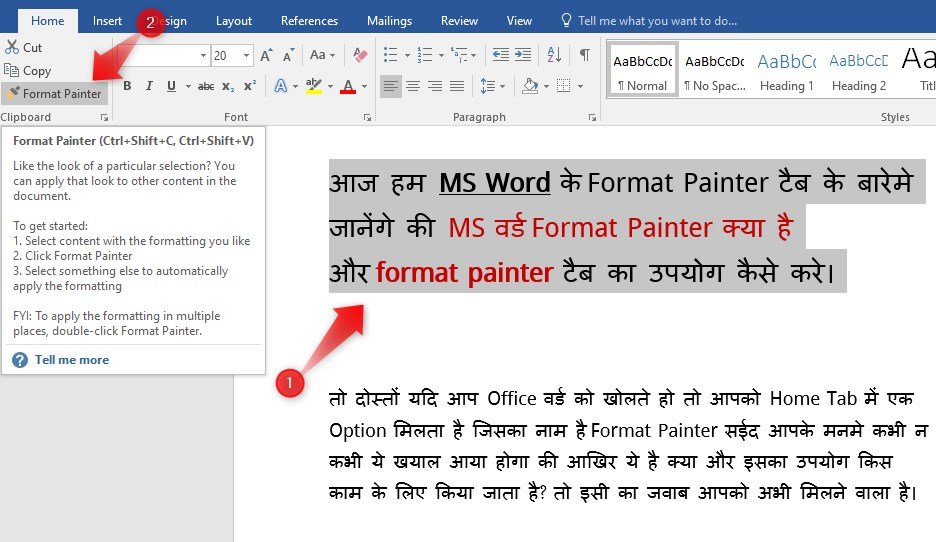
Task: Justify the text
Action: click(457, 87)
